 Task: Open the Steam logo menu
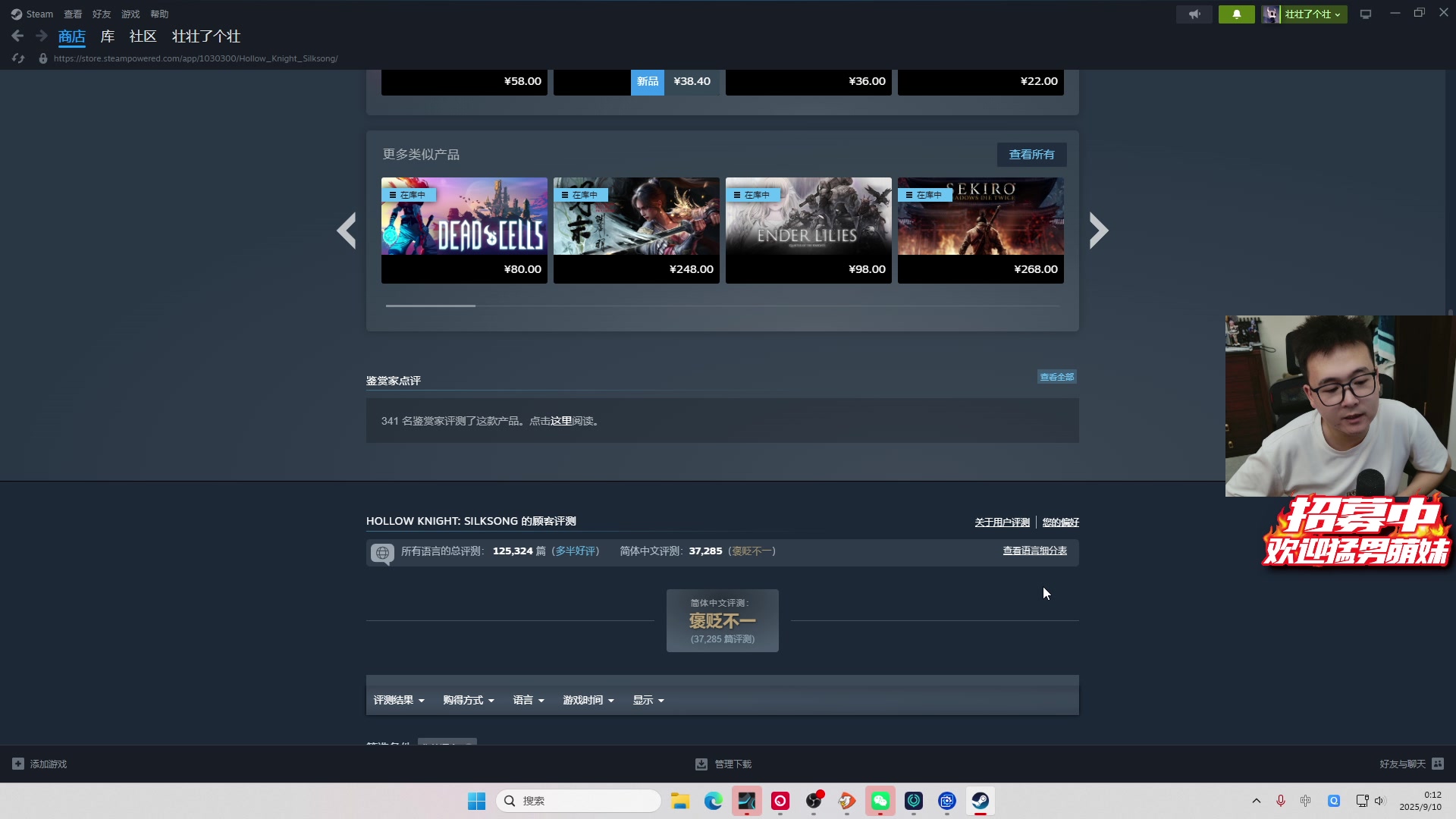point(32,14)
